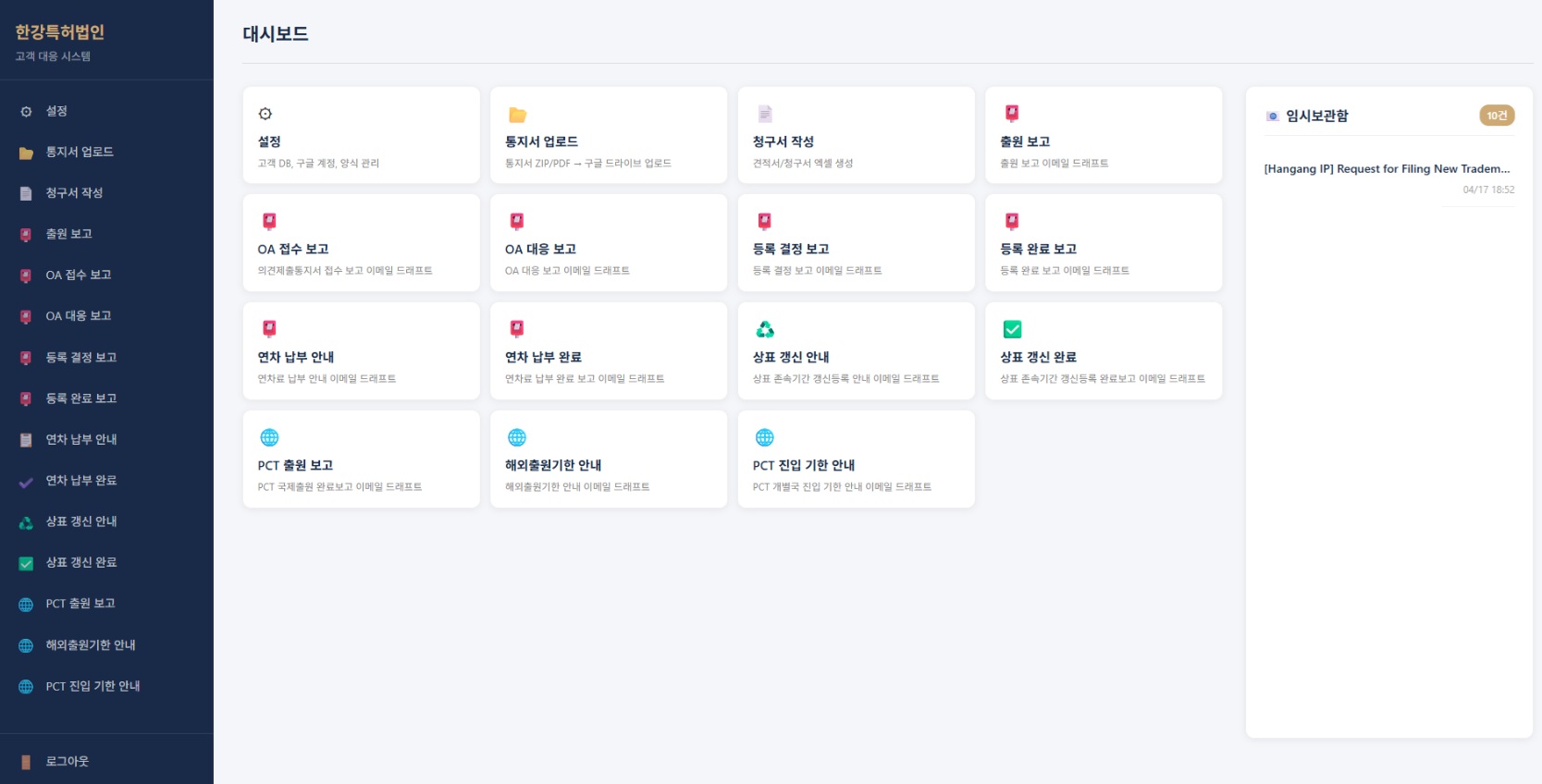Click 고객 DB, 구글 계정, 양식 관리 text
Viewport: 1542px width, 784px height.
pyautogui.click(x=318, y=164)
